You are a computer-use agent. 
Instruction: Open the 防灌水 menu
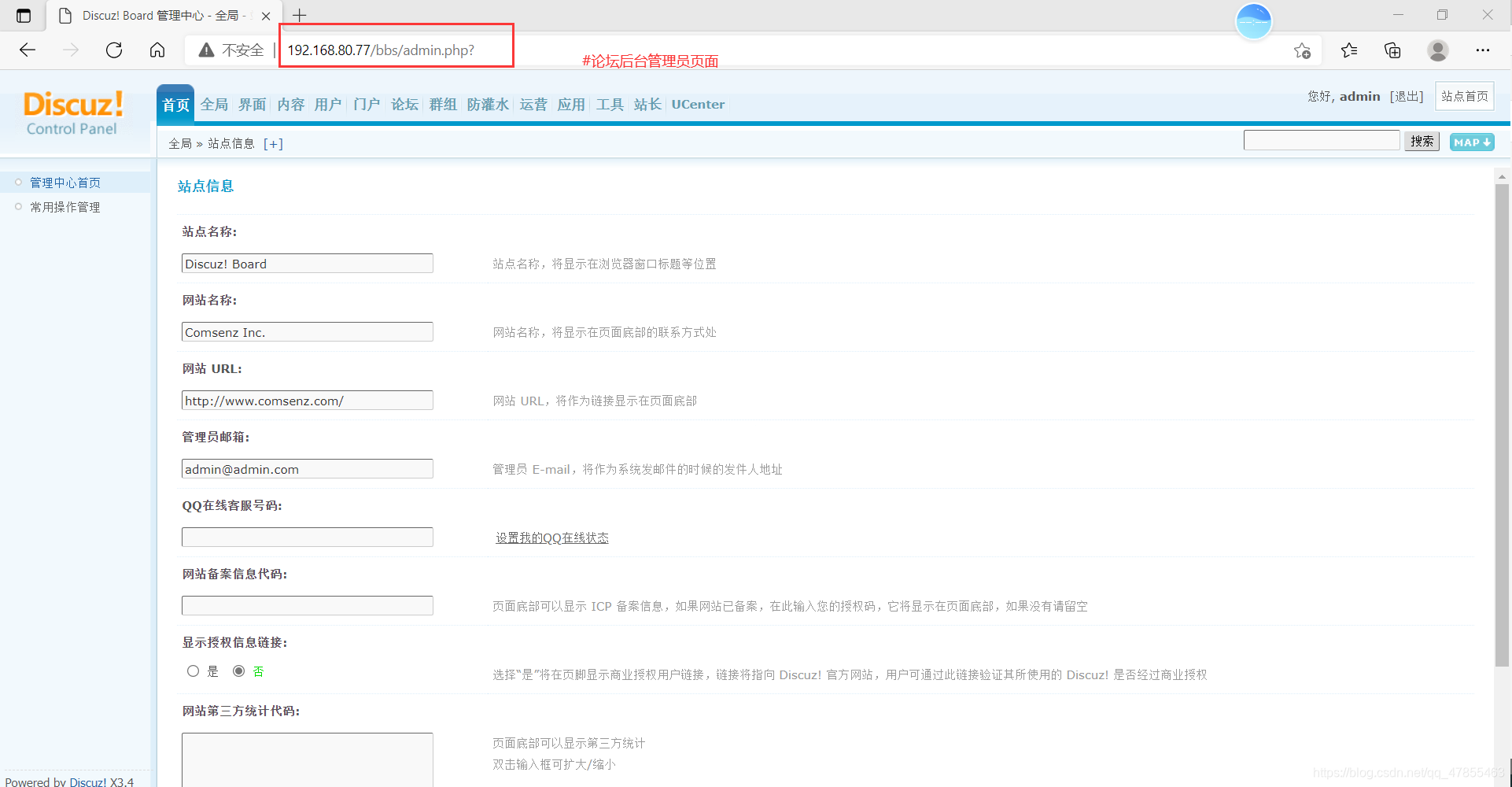[488, 105]
